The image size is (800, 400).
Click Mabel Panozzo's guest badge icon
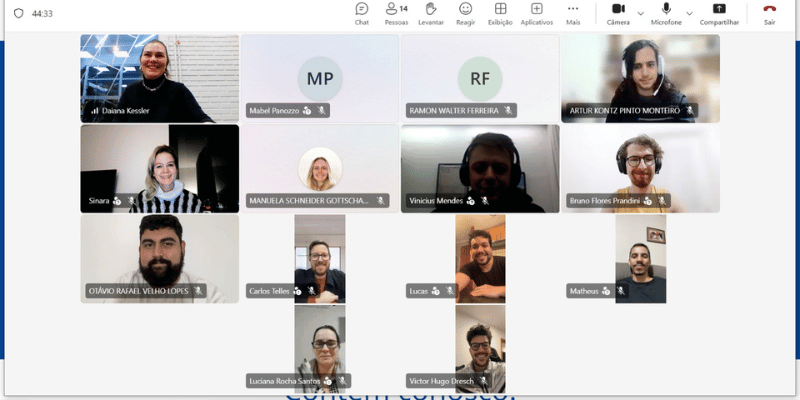pos(307,111)
